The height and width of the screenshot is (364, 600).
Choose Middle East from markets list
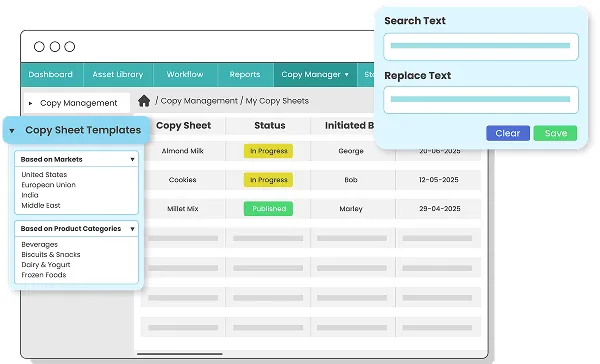coord(41,206)
